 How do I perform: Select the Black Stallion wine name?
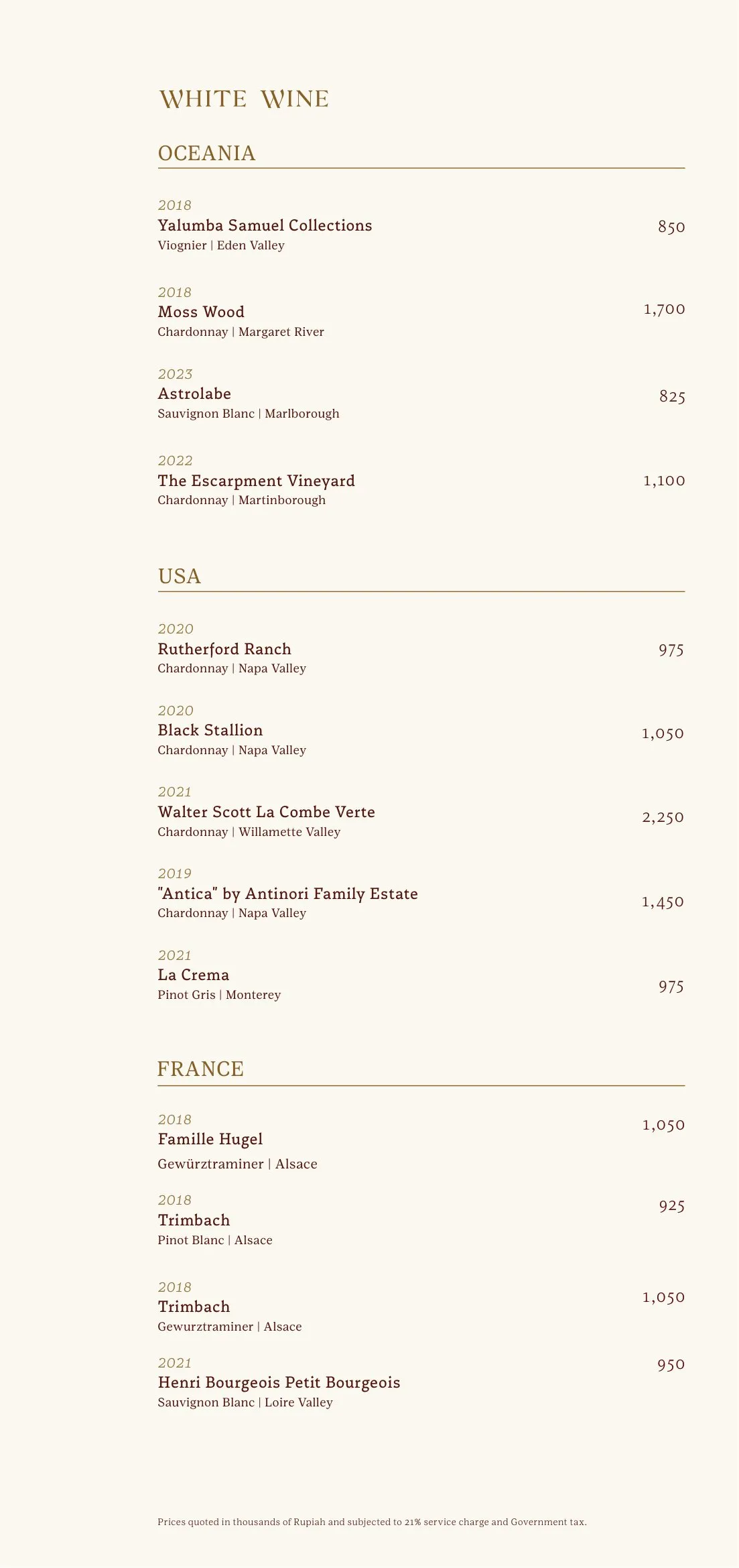click(210, 730)
